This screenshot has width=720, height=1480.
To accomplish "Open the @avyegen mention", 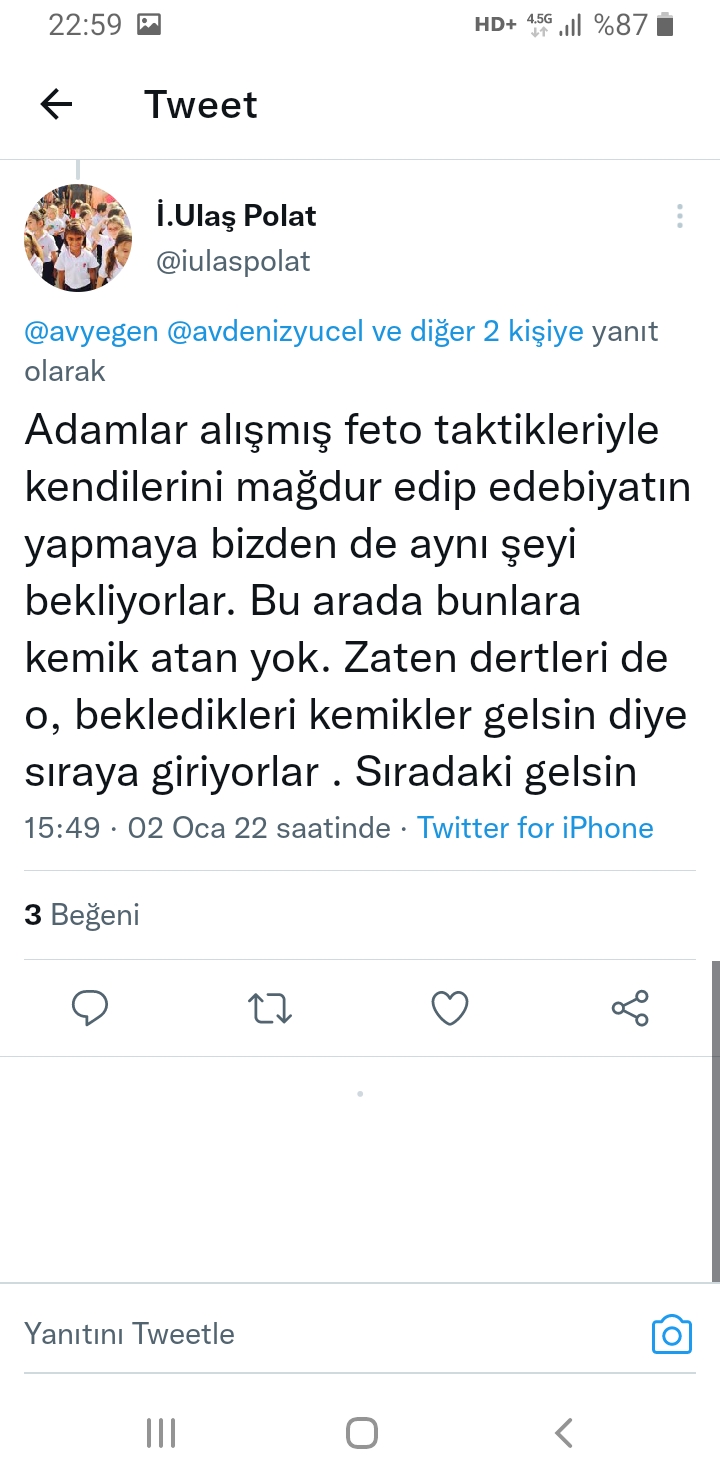I will (91, 332).
